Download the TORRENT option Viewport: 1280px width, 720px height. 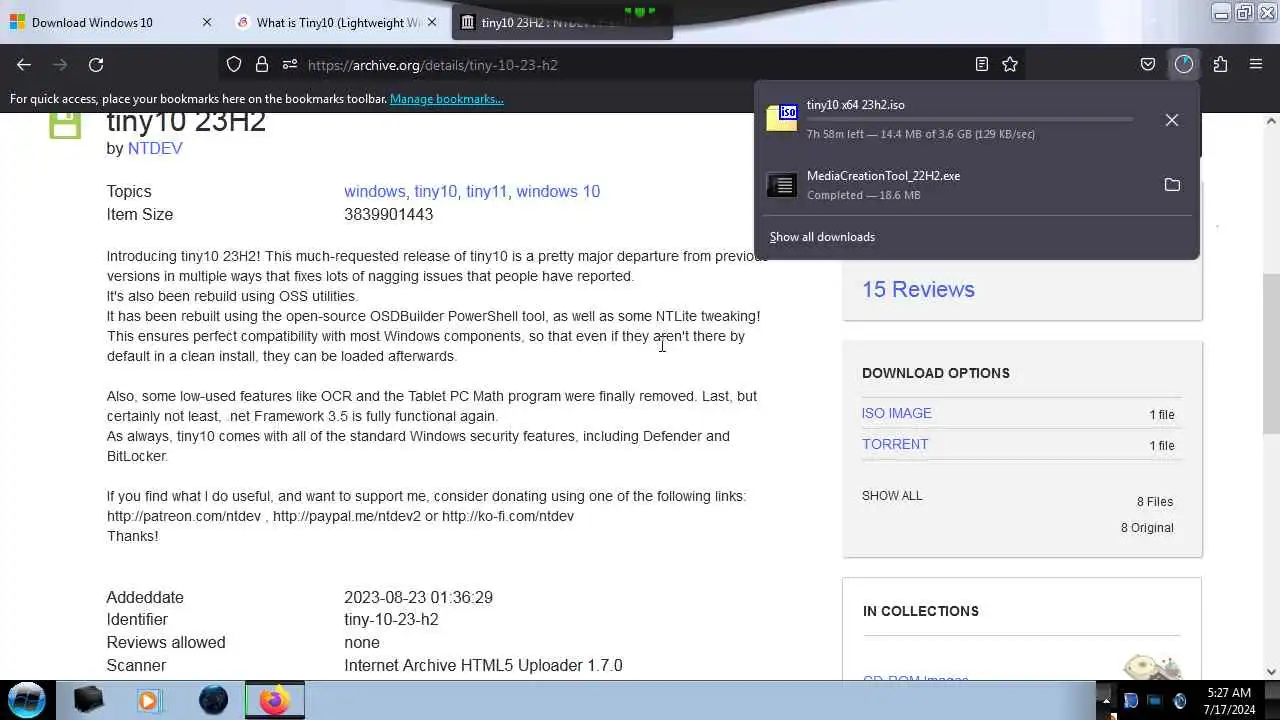coord(895,444)
